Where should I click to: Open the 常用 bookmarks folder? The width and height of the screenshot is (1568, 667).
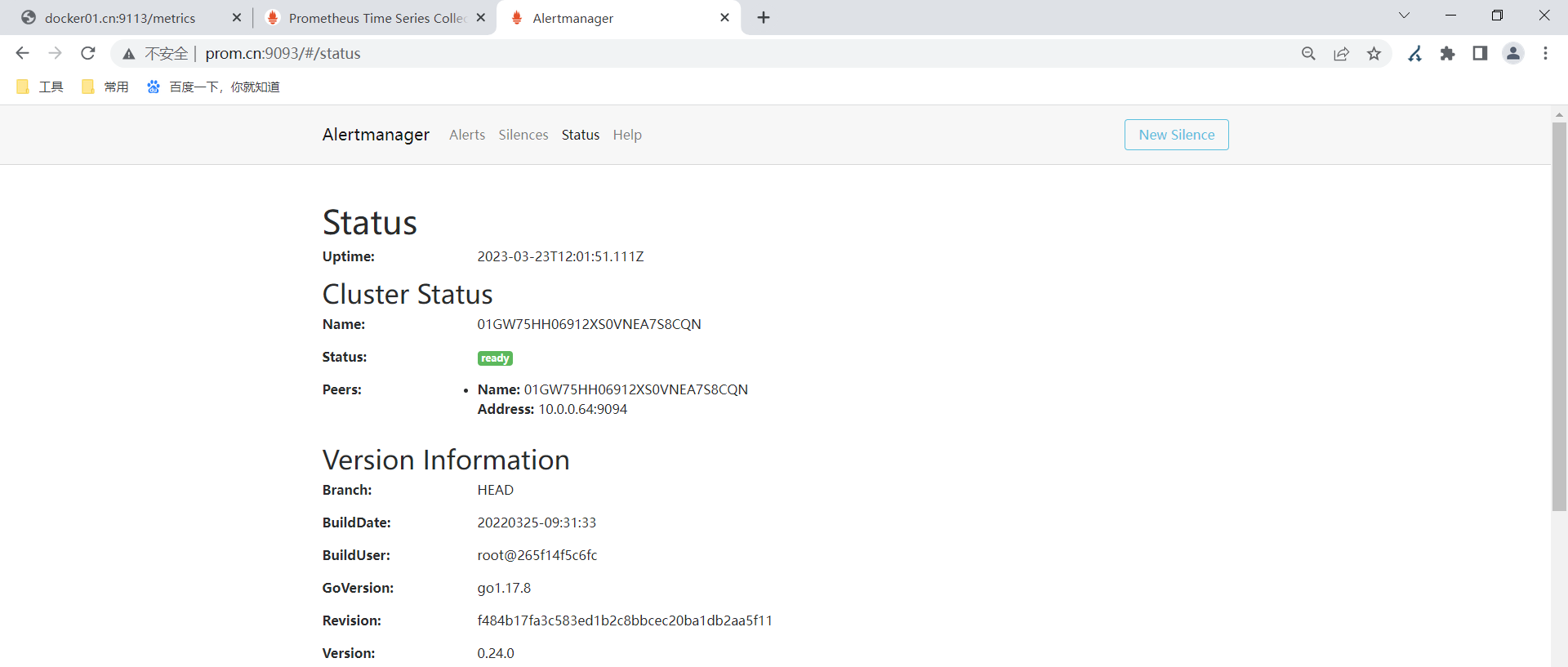pyautogui.click(x=105, y=87)
